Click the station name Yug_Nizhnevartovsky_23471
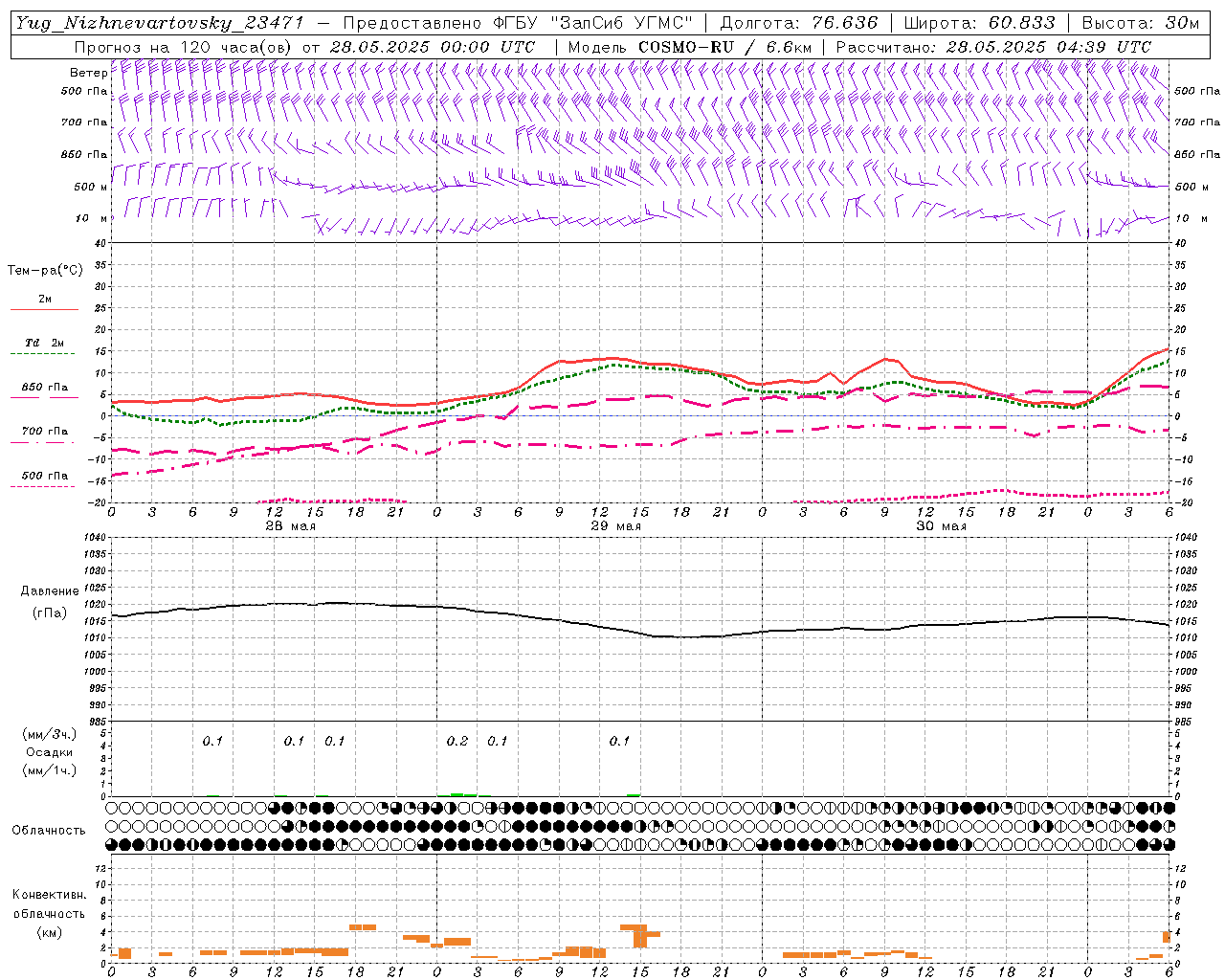This screenshot has width=1225, height=980. click(x=159, y=23)
